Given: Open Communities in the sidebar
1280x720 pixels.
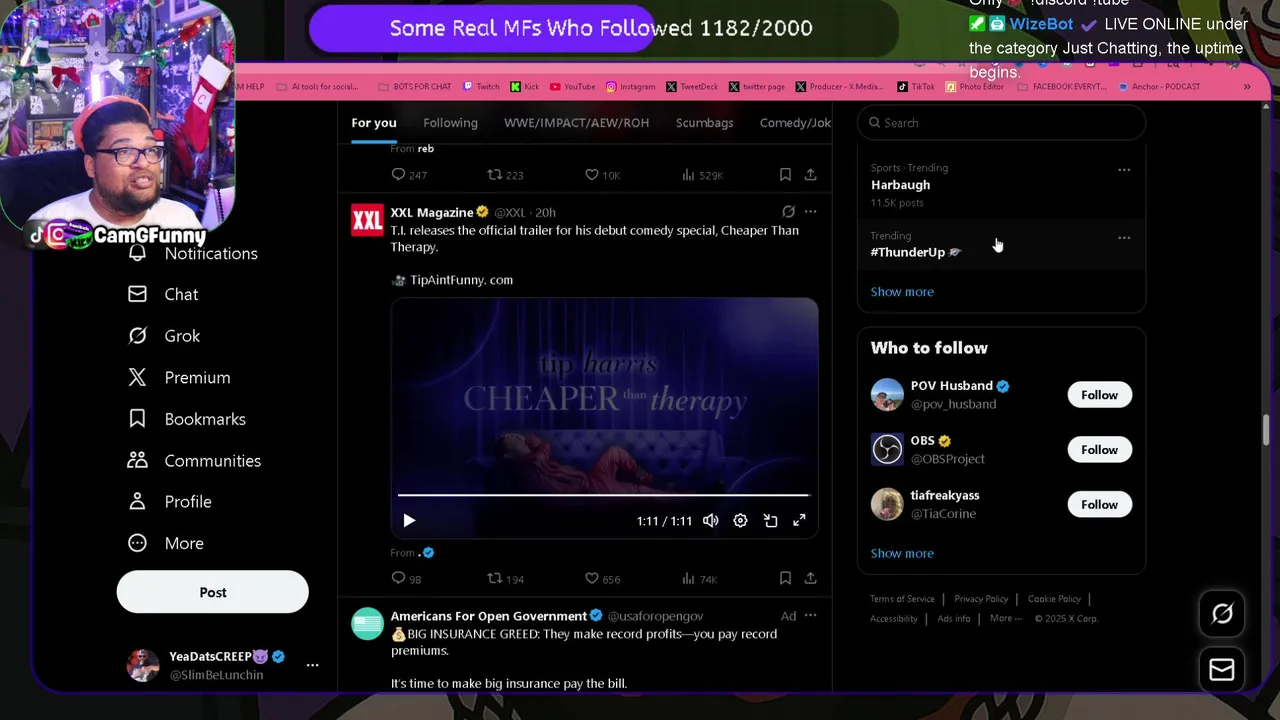Looking at the screenshot, I should (194, 460).
